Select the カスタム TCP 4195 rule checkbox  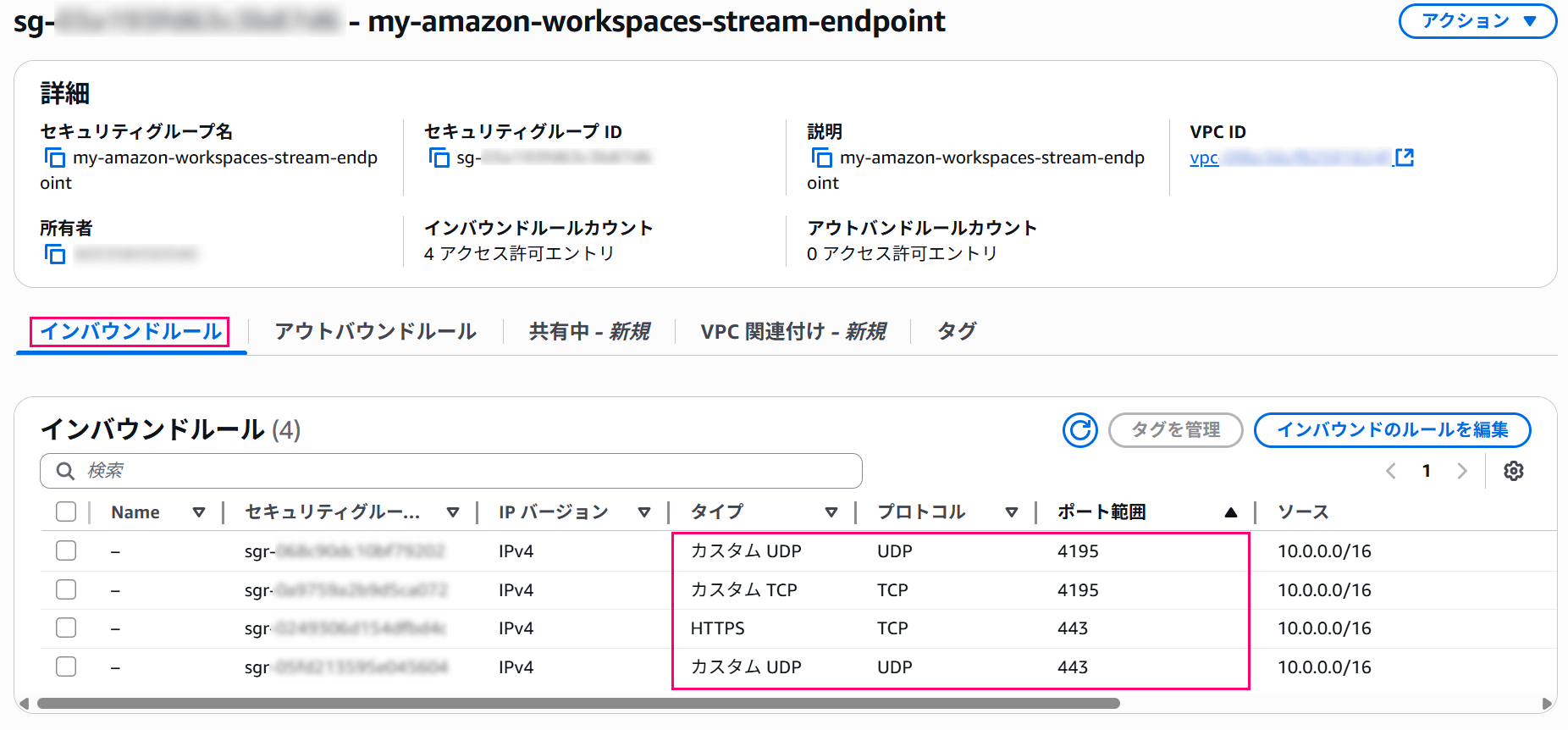(x=66, y=589)
